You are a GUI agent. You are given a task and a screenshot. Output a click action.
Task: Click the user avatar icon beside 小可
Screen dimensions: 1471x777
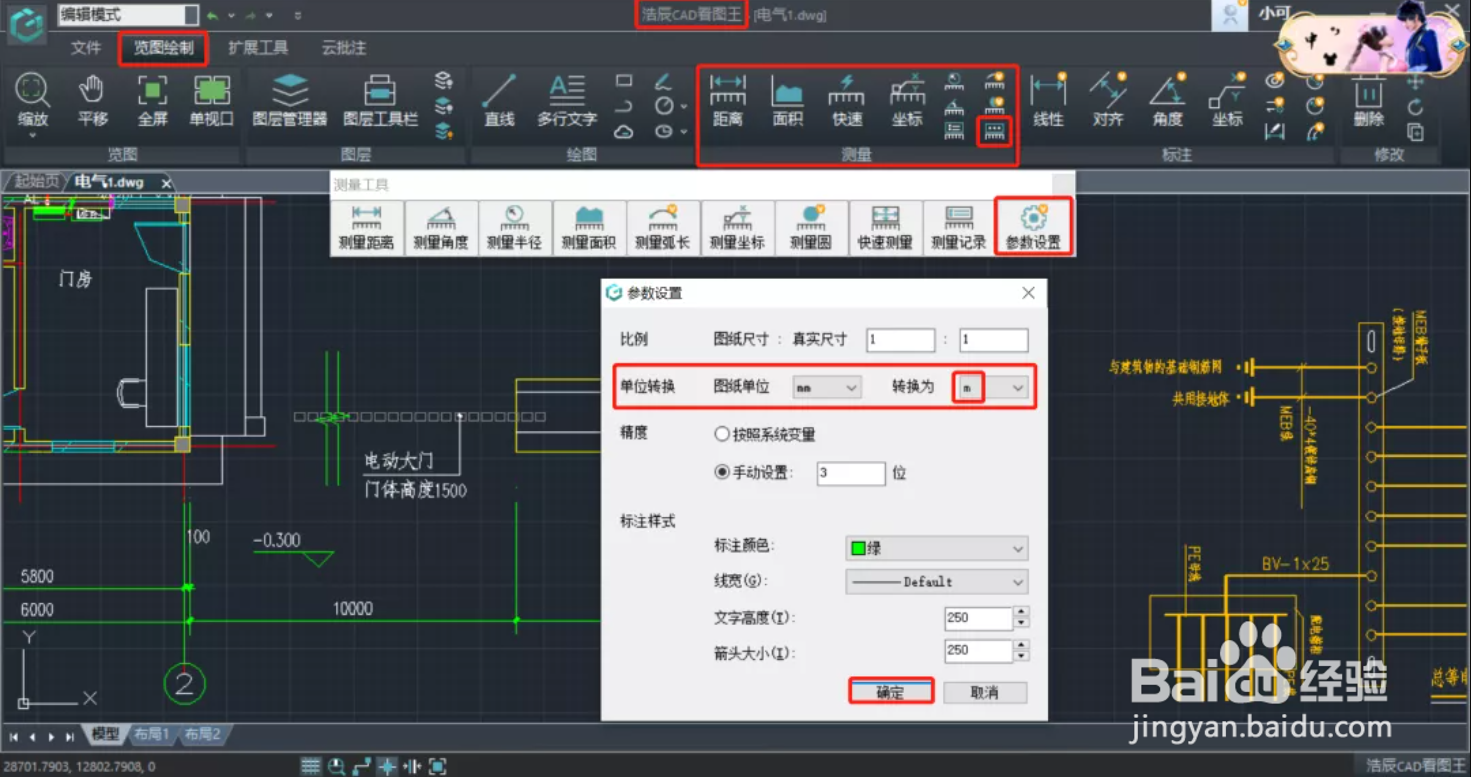pos(1228,14)
